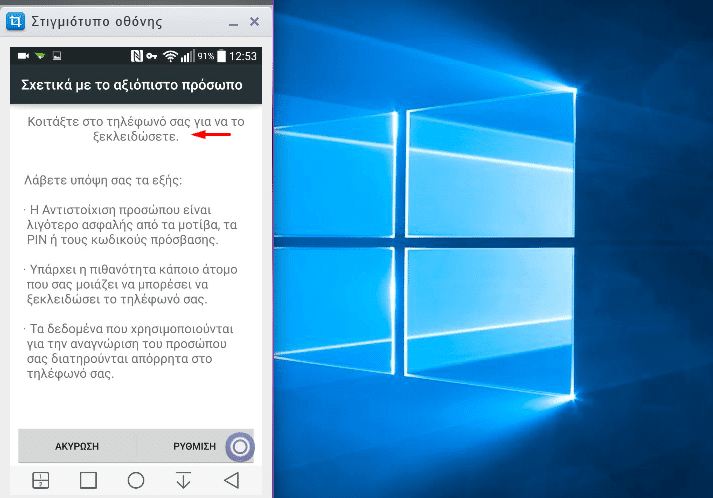The width and height of the screenshot is (713, 498).
Task: Tap the video camera status bar icon
Action: [x=23, y=56]
